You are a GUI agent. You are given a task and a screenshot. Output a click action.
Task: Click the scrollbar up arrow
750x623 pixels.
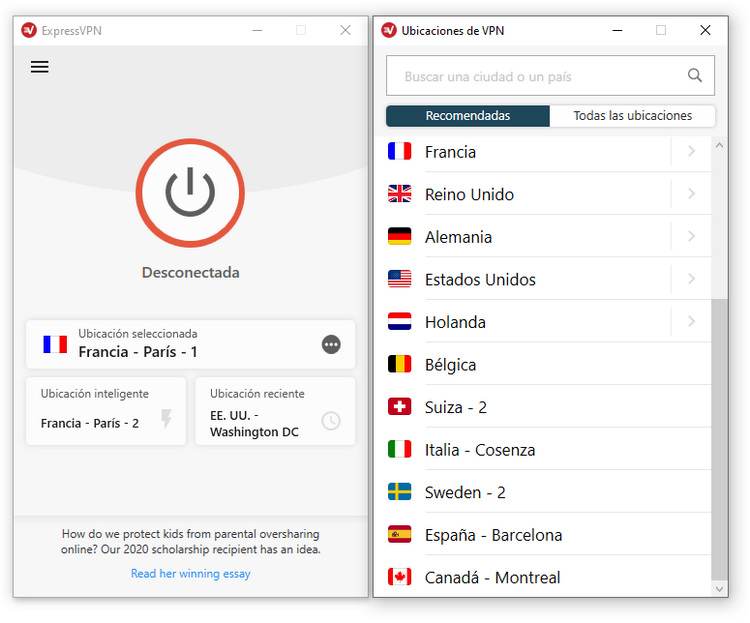coord(719,145)
